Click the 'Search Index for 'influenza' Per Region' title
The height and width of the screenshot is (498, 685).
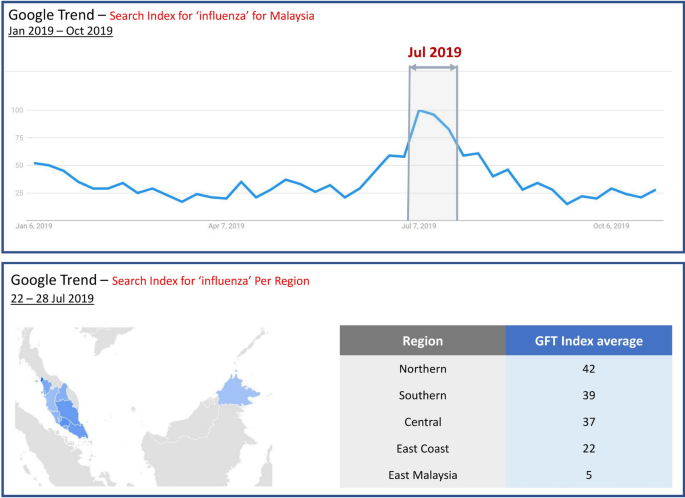[x=211, y=281]
